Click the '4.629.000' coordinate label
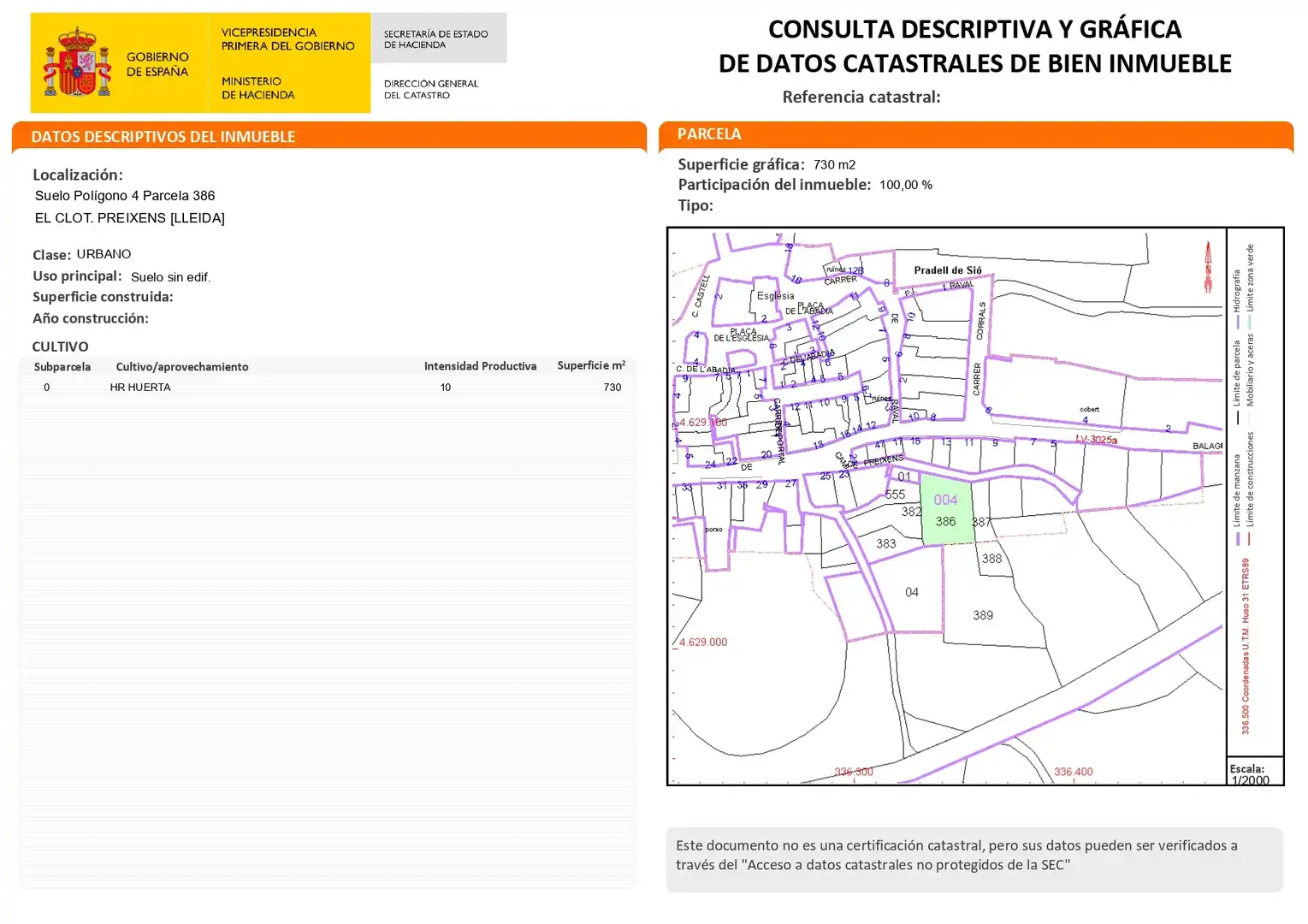 pos(703,642)
